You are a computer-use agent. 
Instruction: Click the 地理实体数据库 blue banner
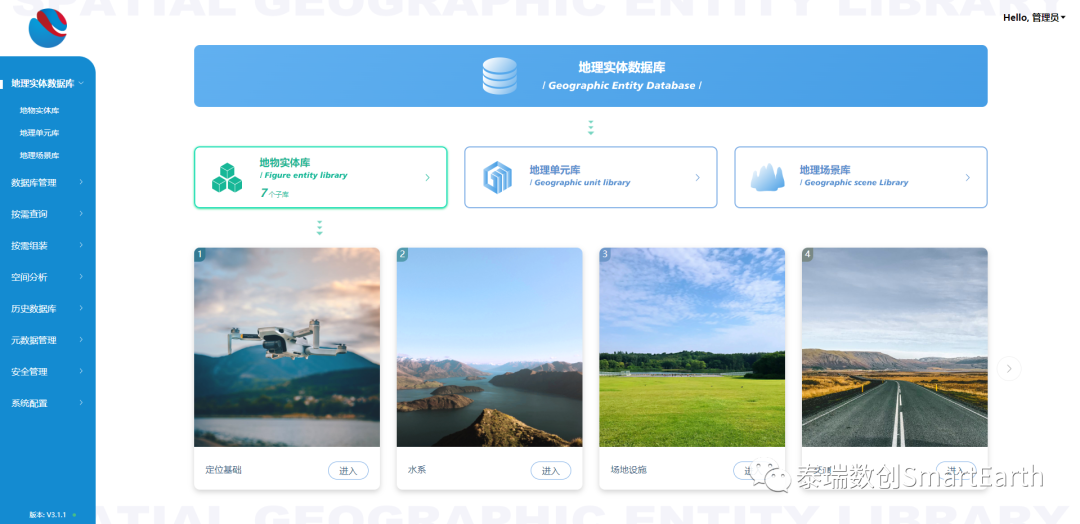pos(590,76)
